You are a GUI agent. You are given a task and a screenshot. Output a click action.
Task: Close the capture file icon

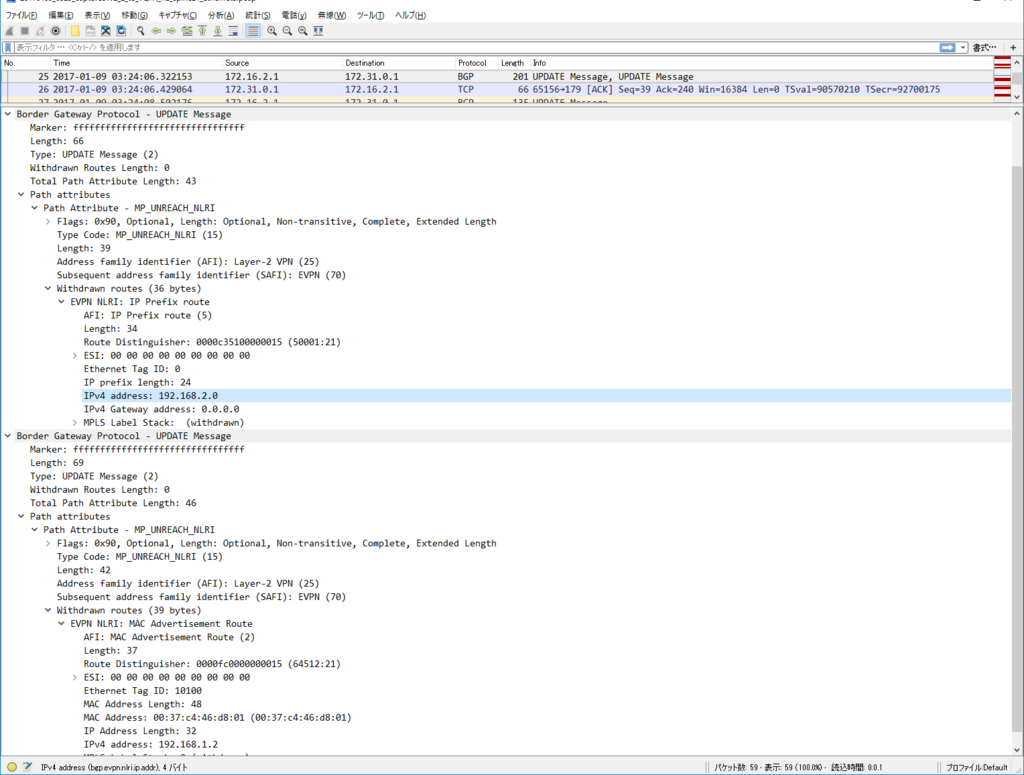106,31
